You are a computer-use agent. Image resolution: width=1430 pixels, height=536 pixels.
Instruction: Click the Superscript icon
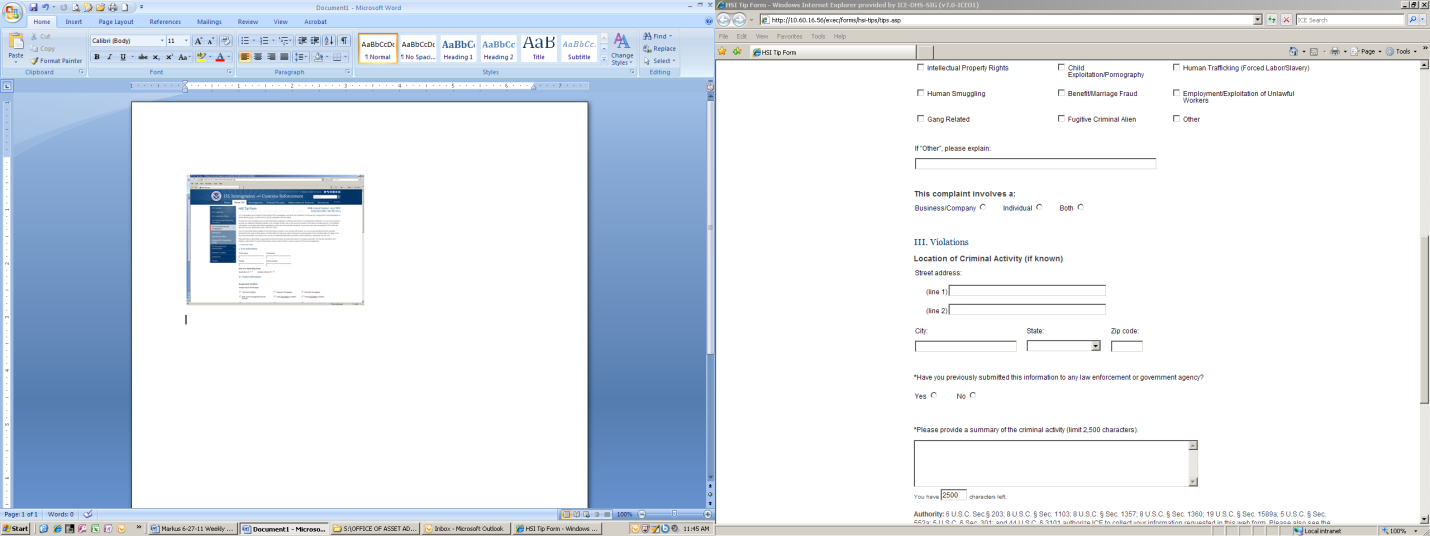(169, 57)
